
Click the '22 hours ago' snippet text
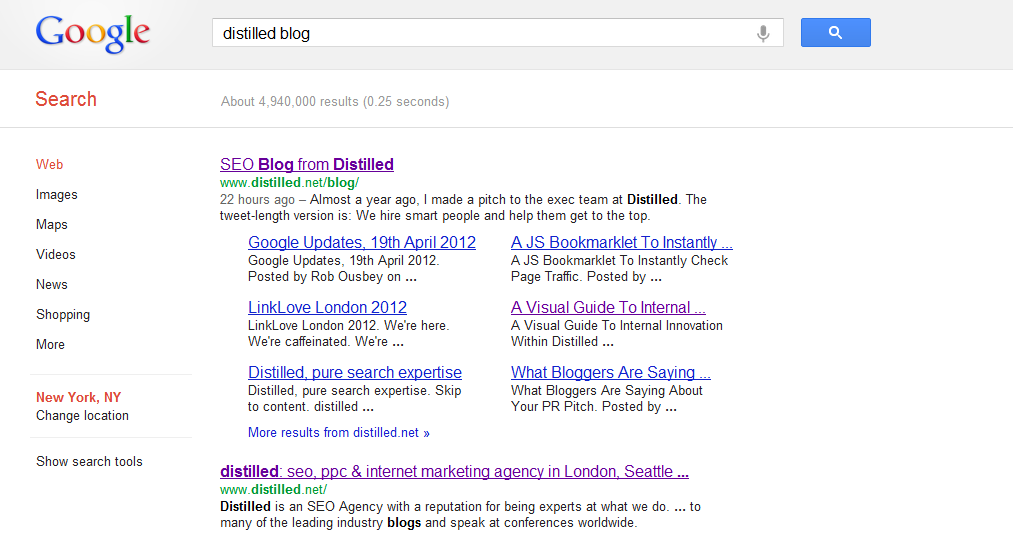click(x=257, y=200)
